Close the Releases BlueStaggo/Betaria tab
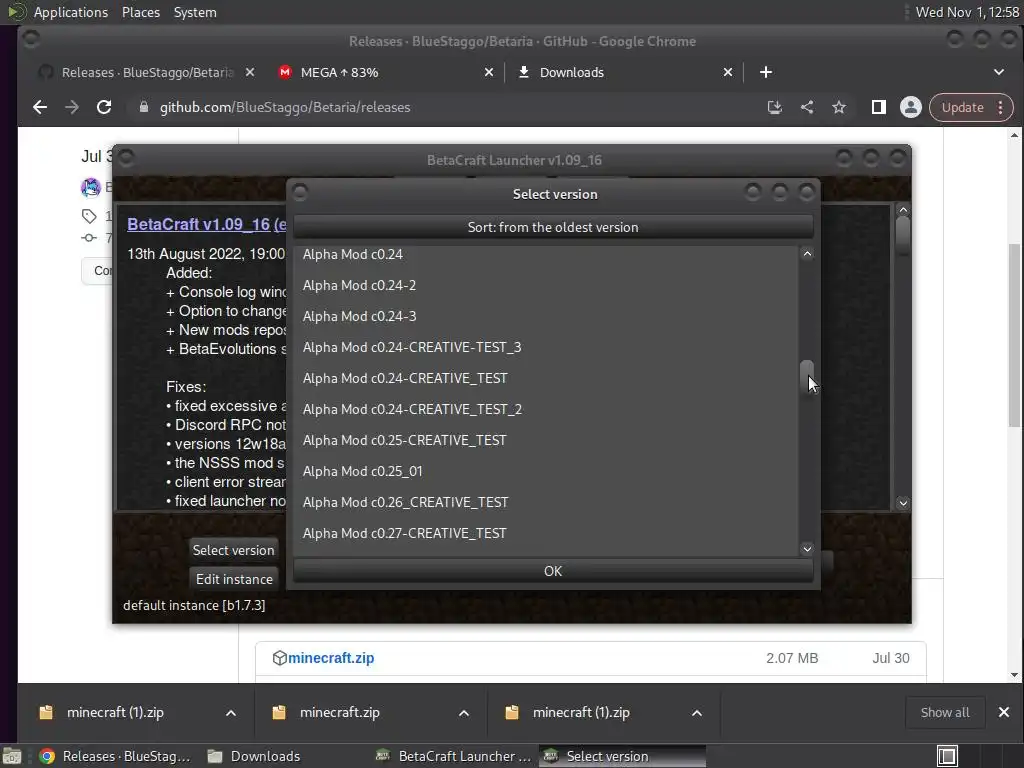1024x768 pixels. [249, 72]
